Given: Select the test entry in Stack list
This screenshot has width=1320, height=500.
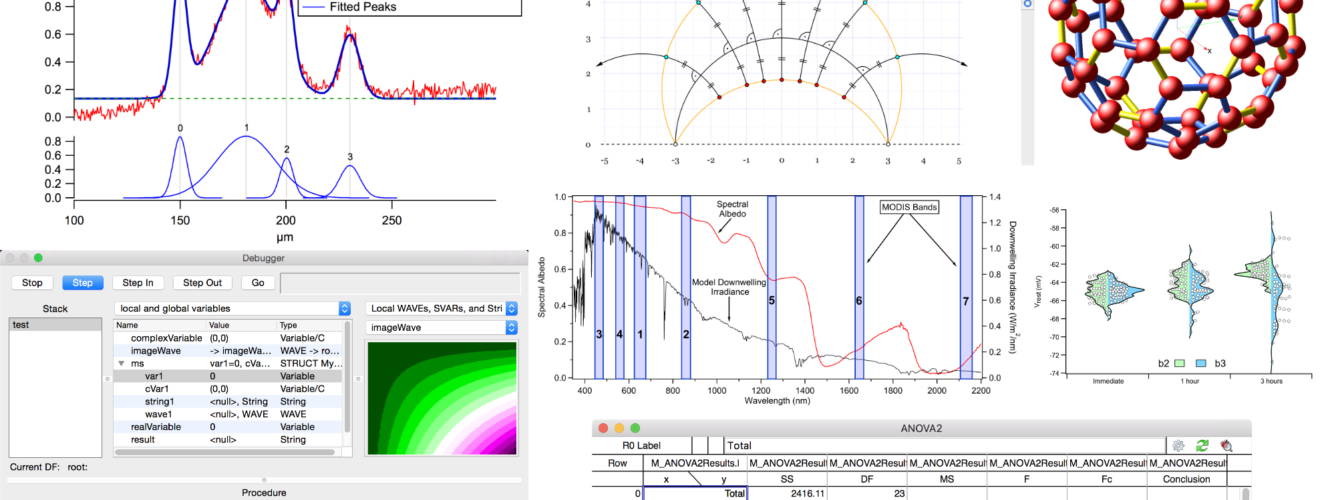Looking at the screenshot, I should (x=55, y=325).
